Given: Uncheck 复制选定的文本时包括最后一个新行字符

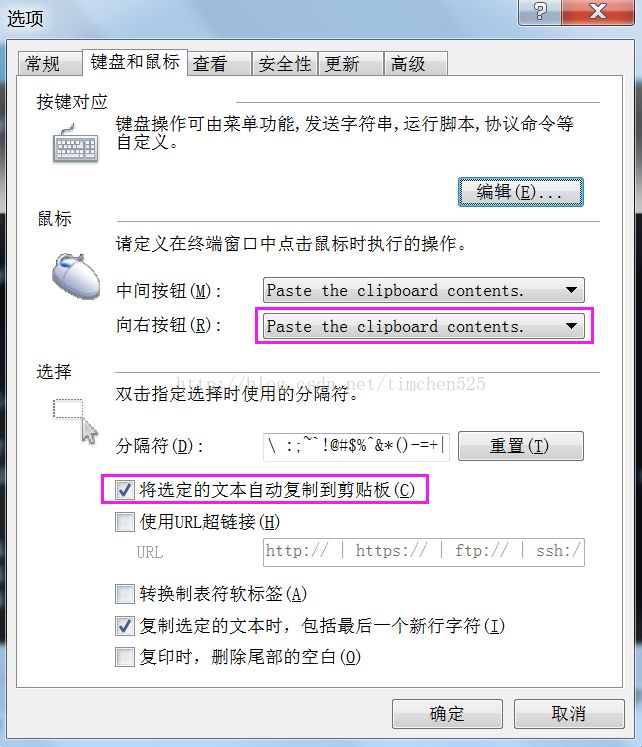Looking at the screenshot, I should pyautogui.click(x=125, y=626).
